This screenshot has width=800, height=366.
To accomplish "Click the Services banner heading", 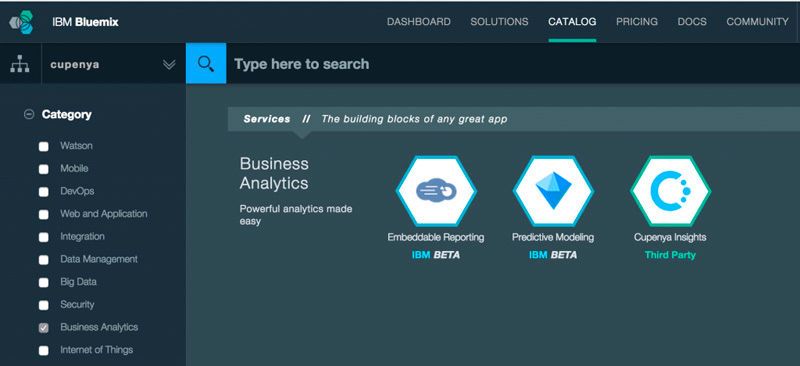I will (x=267, y=119).
